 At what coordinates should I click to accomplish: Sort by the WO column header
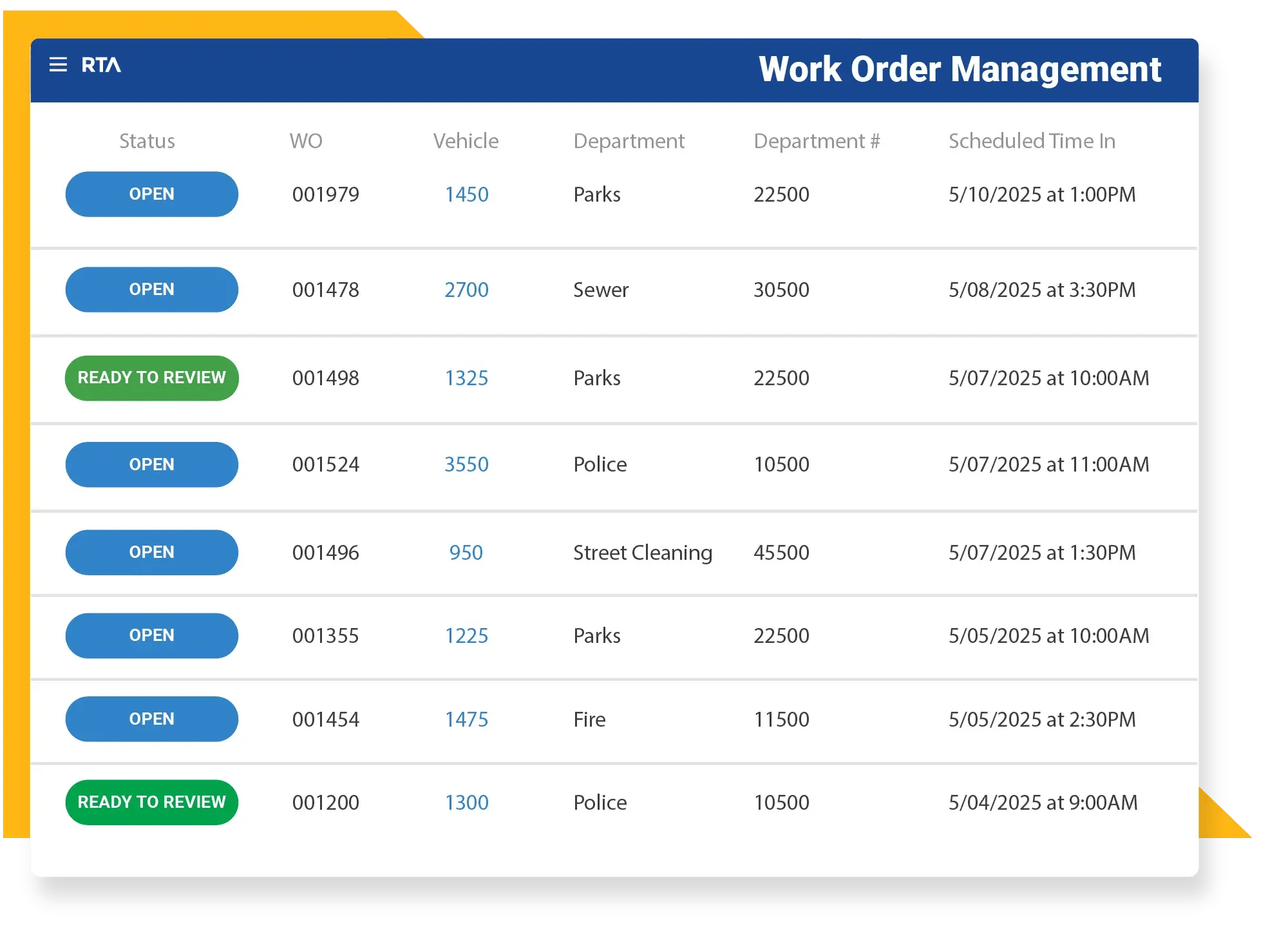click(306, 141)
